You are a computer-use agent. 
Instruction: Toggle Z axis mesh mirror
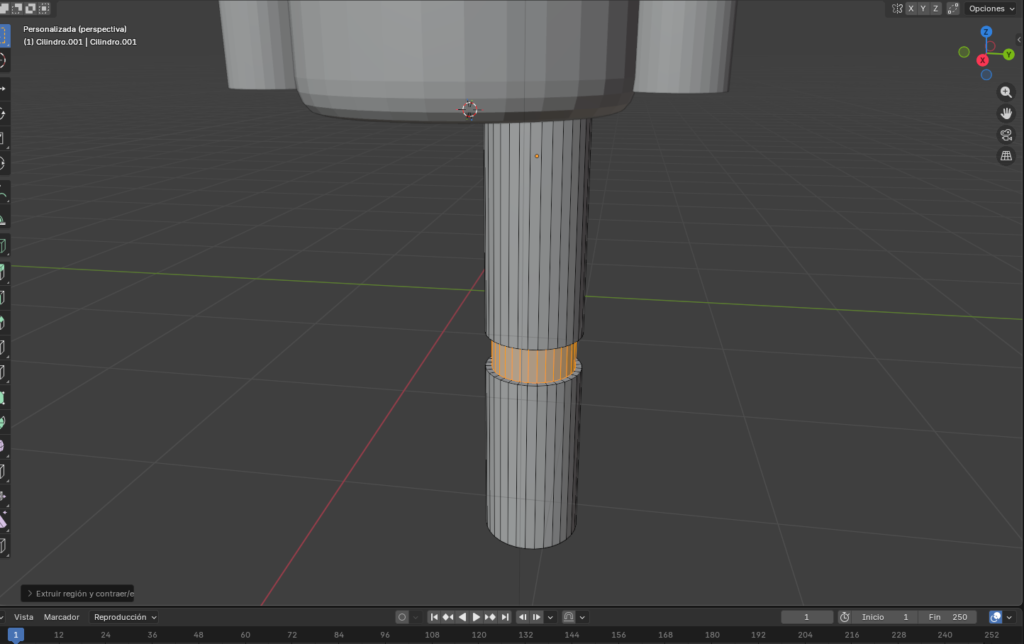click(935, 8)
